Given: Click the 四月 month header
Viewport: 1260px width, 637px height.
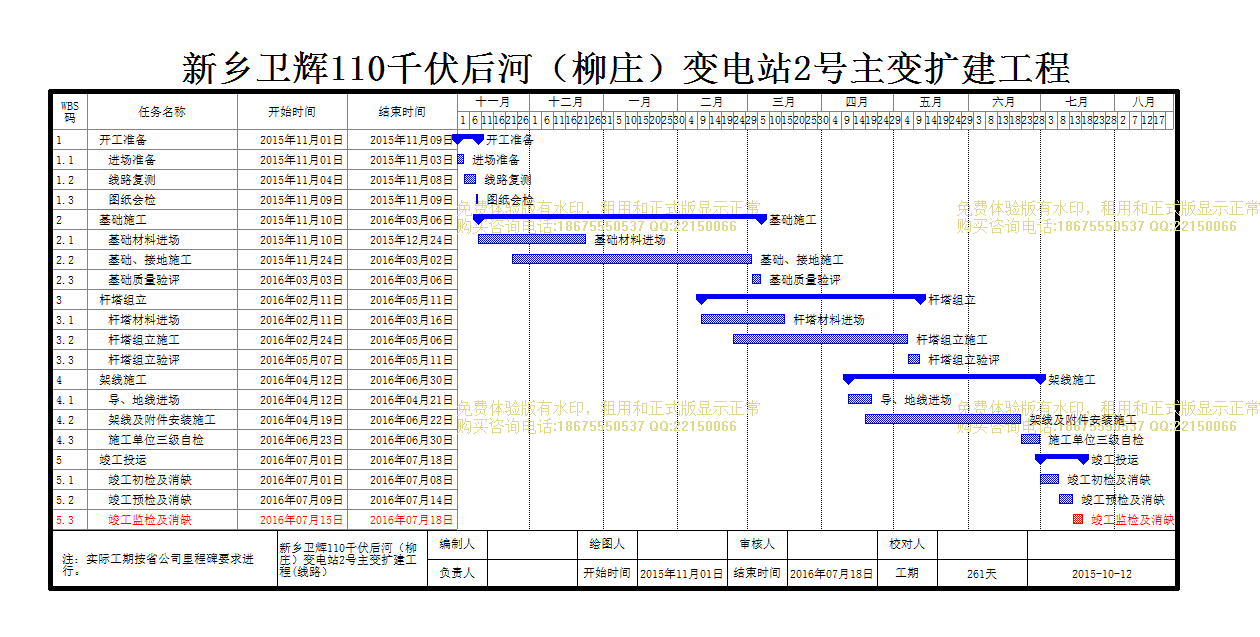Looking at the screenshot, I should point(857,102).
